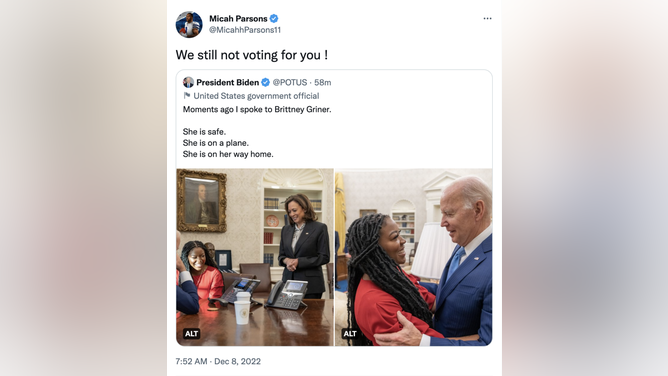This screenshot has width=668, height=376.
Task: Click the 7:52 AM · Dec 8, 2022 timestamp
Action: (x=218, y=361)
